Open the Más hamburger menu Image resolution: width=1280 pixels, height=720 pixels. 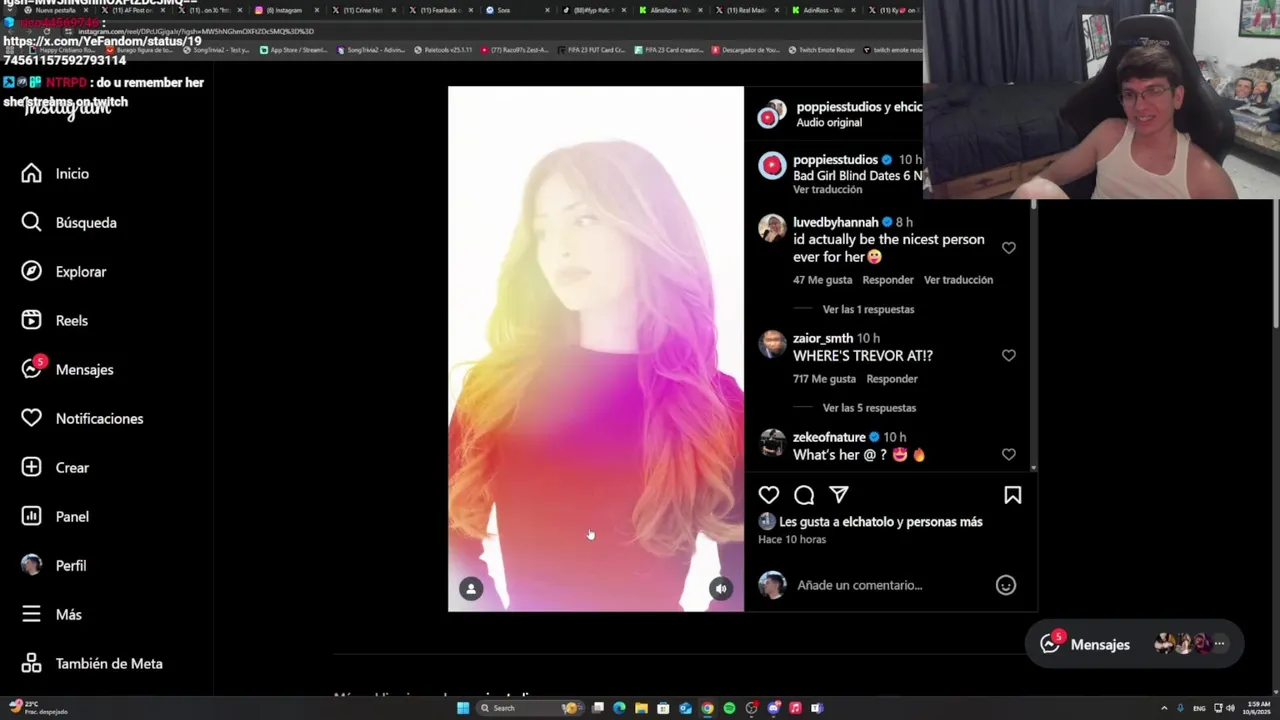(32, 614)
